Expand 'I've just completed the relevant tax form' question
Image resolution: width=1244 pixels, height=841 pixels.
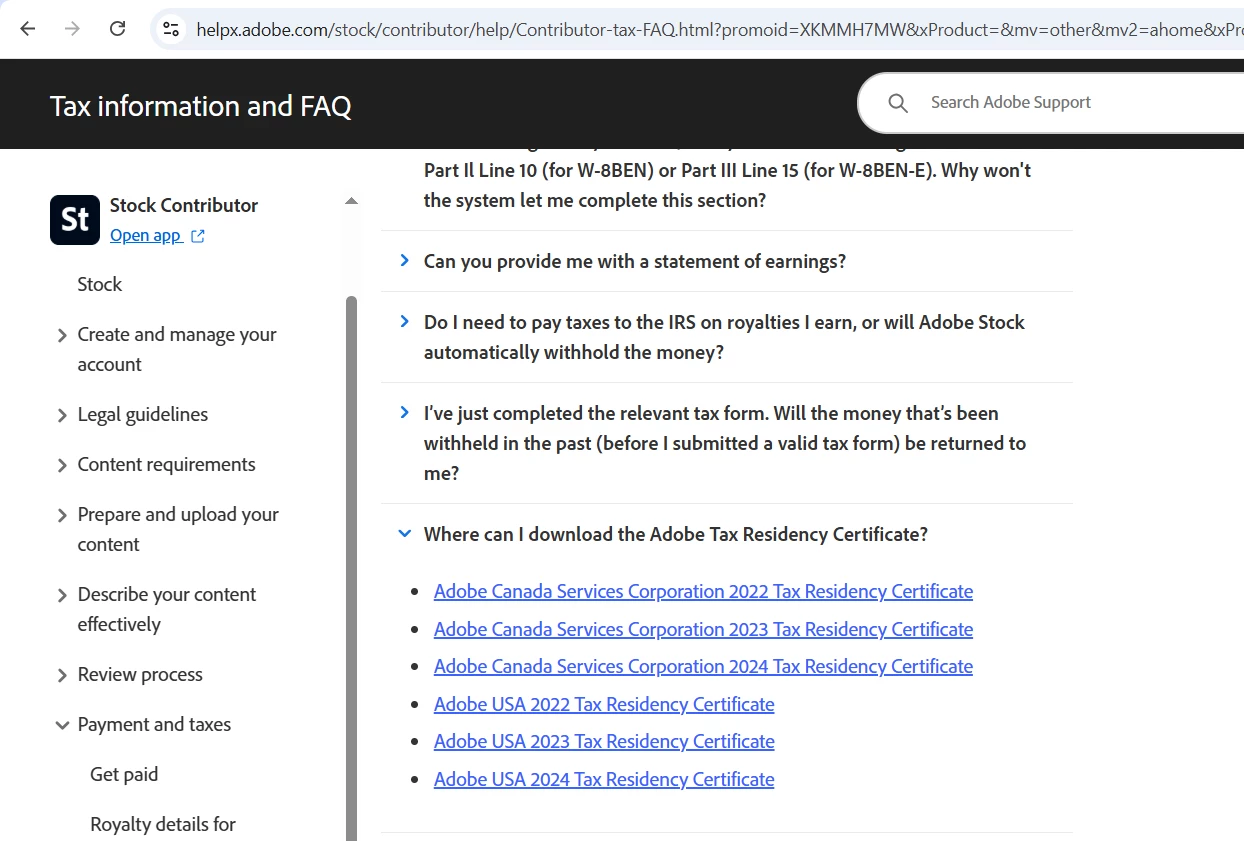[x=404, y=412]
